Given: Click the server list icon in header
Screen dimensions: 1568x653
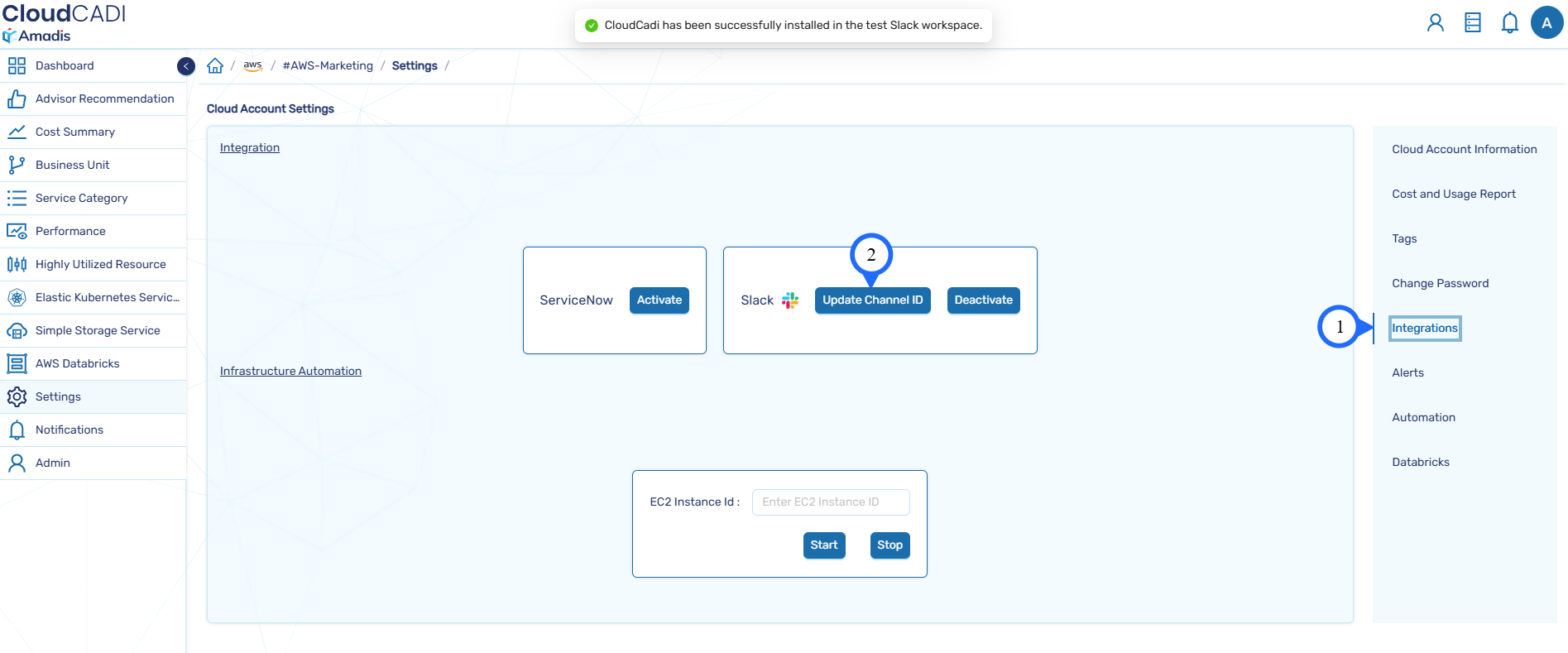Looking at the screenshot, I should (1472, 23).
